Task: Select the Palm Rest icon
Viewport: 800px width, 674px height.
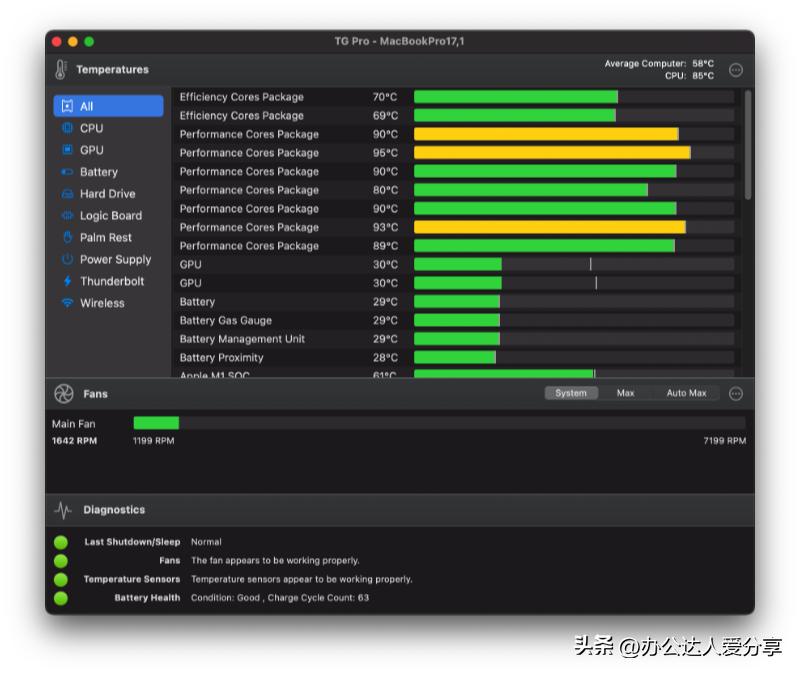Action: pyautogui.click(x=67, y=238)
